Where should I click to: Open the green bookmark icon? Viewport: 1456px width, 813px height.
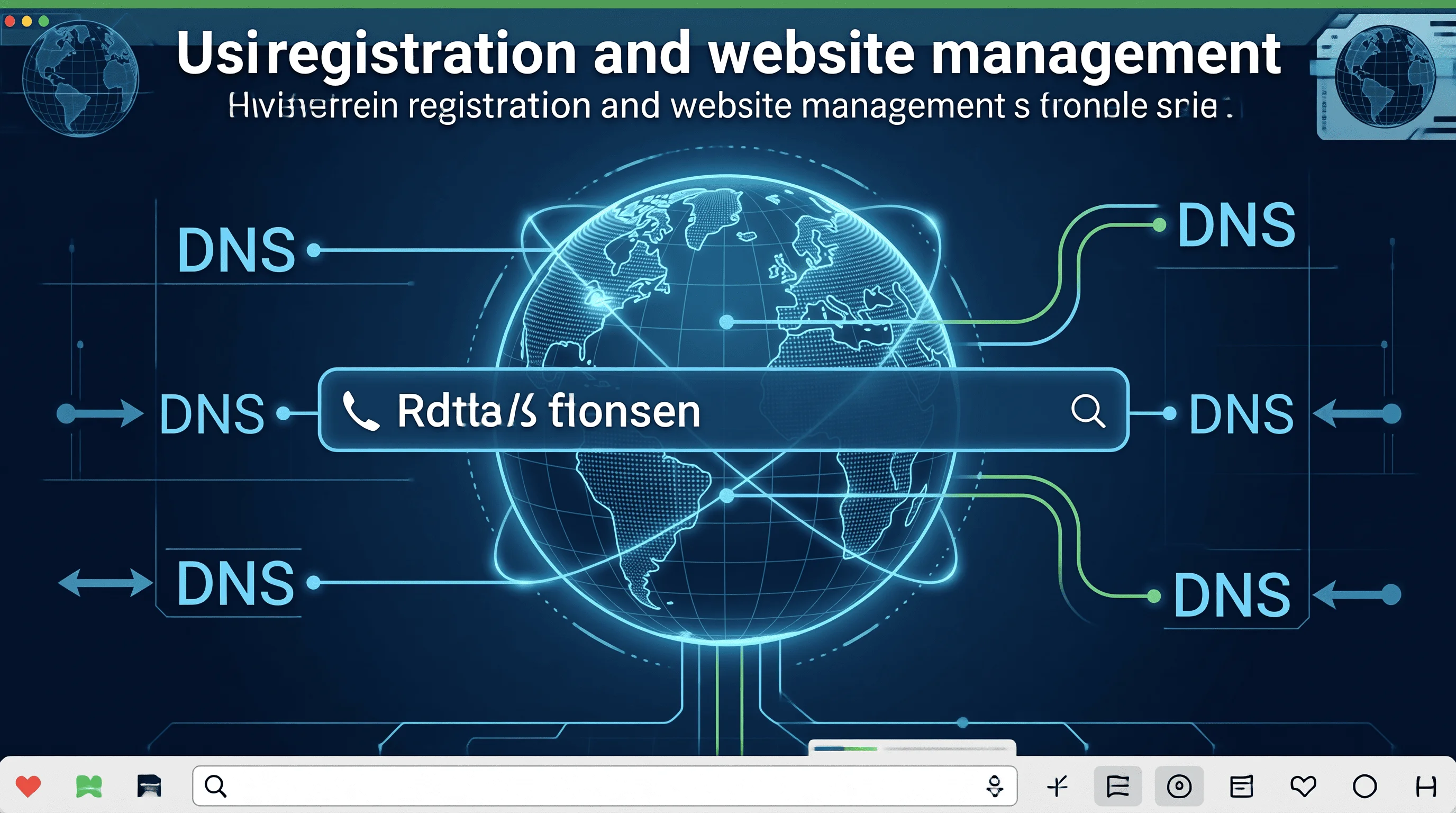pos(89,787)
